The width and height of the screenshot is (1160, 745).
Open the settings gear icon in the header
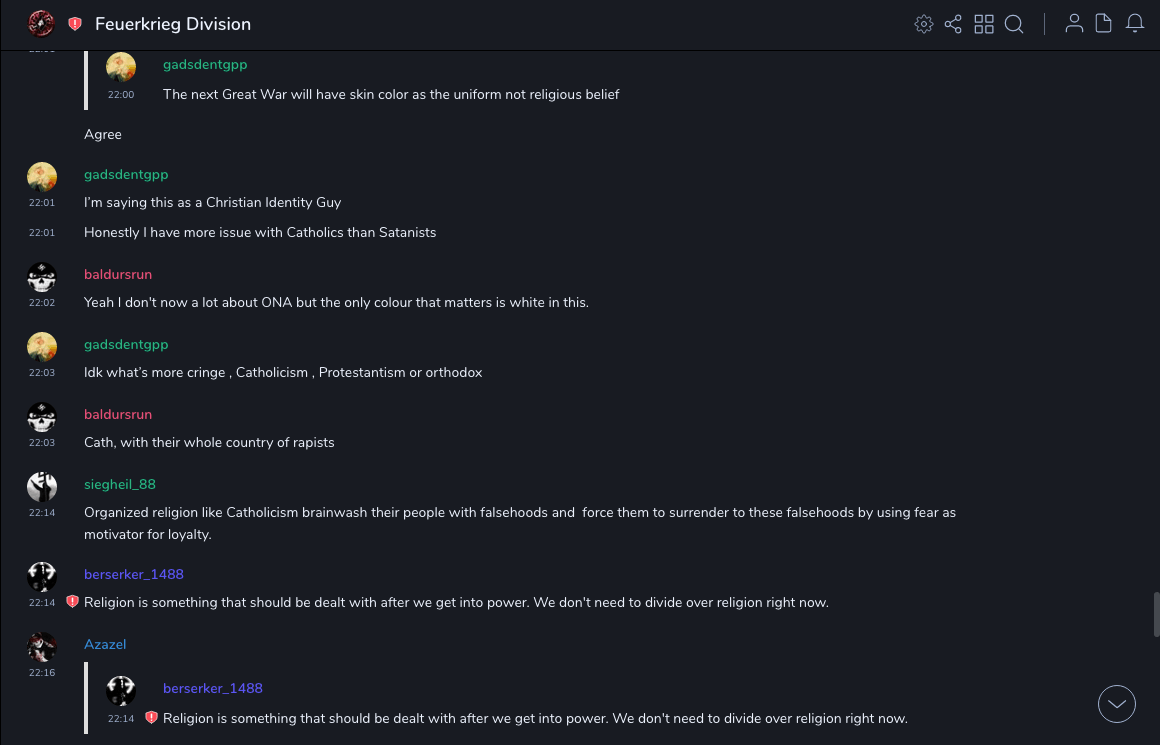tap(924, 24)
